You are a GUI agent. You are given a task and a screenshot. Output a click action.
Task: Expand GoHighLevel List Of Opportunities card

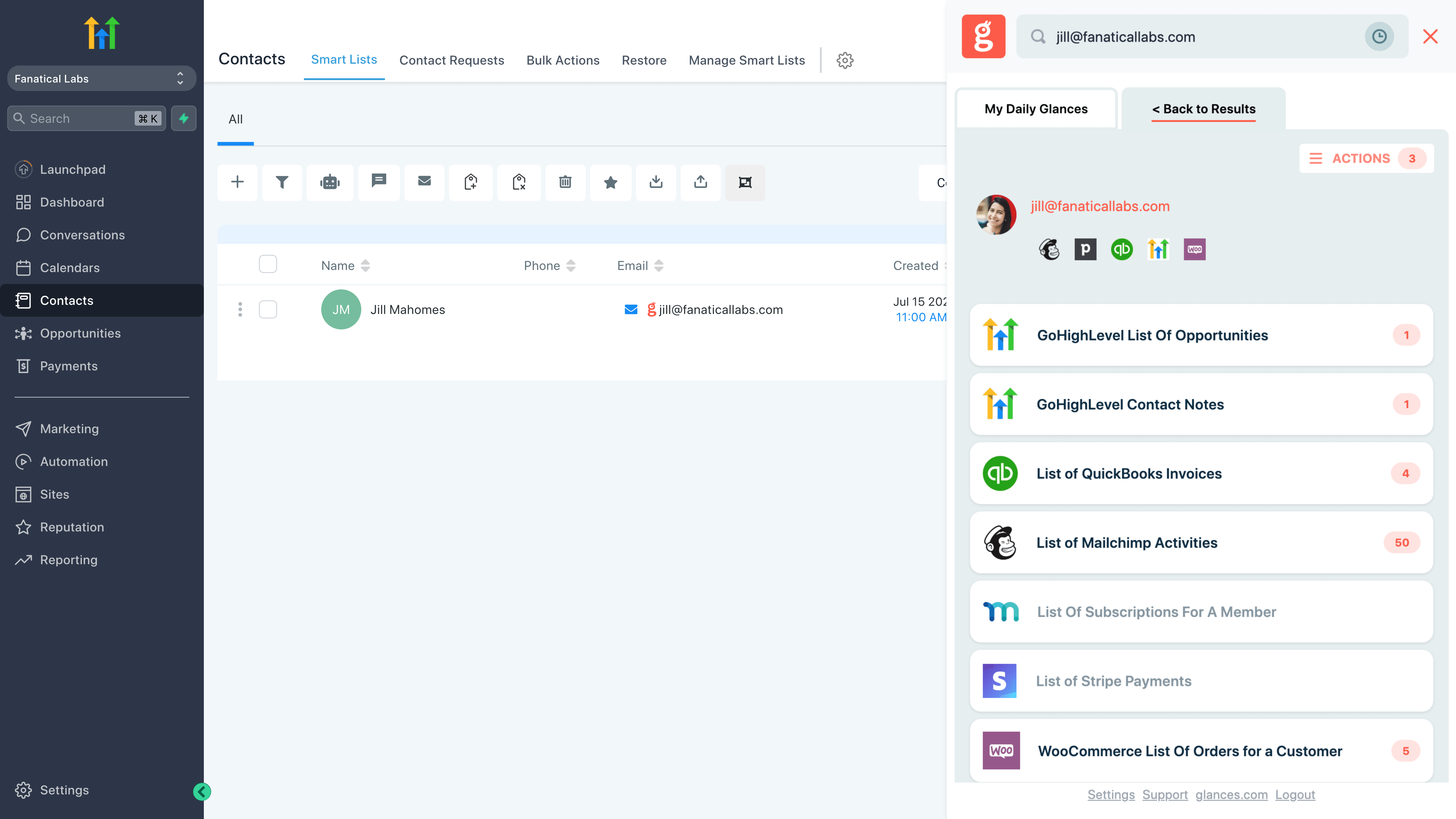coord(1201,335)
